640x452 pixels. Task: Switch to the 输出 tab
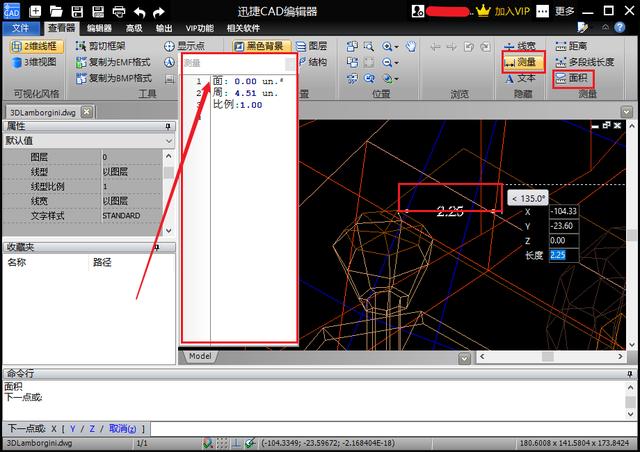[164, 28]
